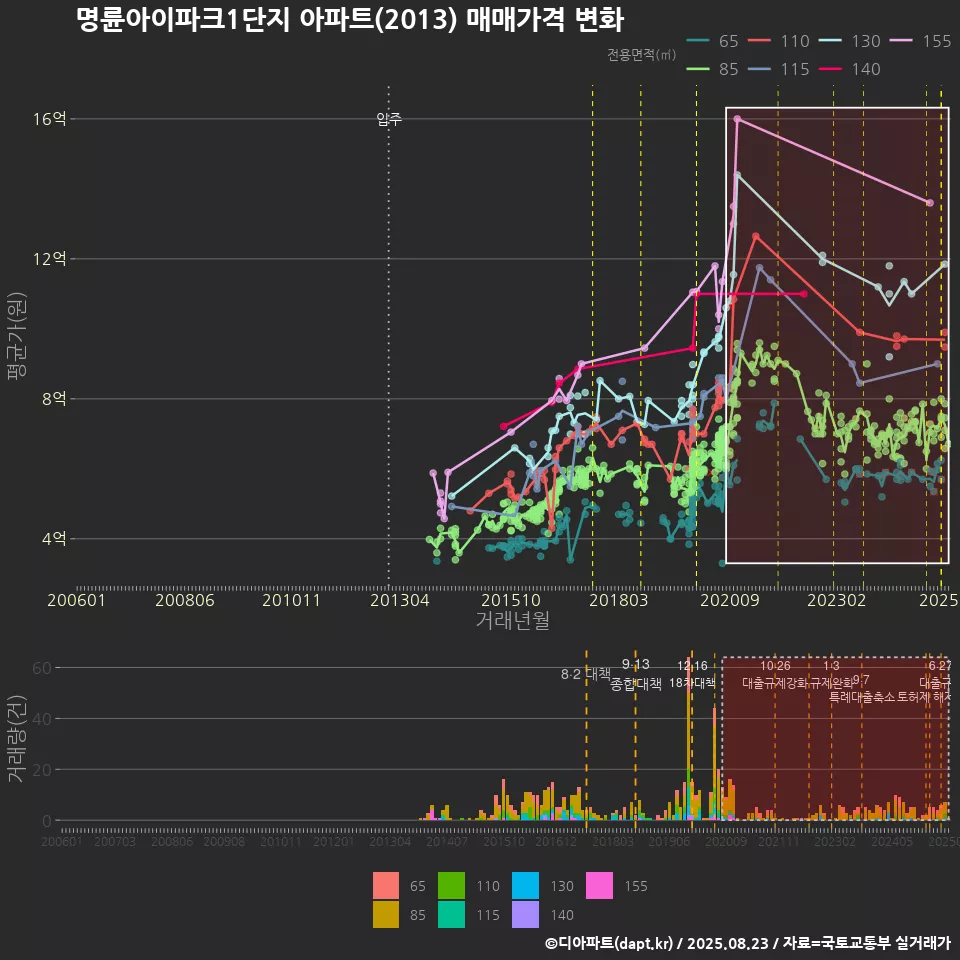
Task: Click the 입주 marker label
Action: 389,119
